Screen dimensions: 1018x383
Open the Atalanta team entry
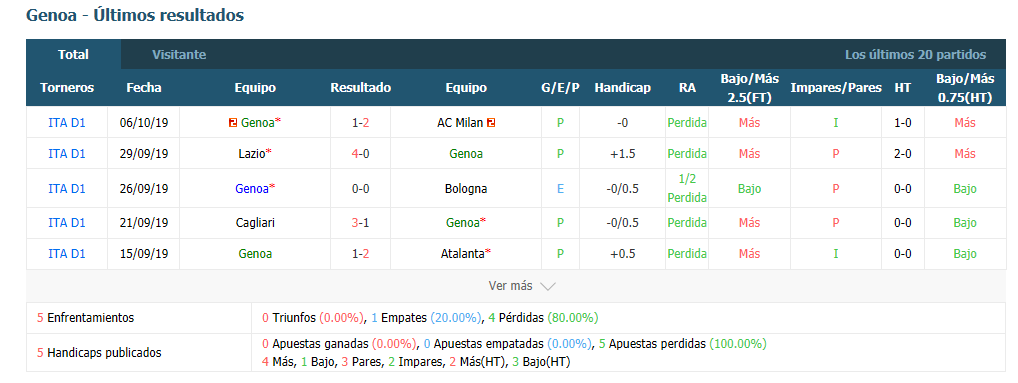(x=463, y=254)
